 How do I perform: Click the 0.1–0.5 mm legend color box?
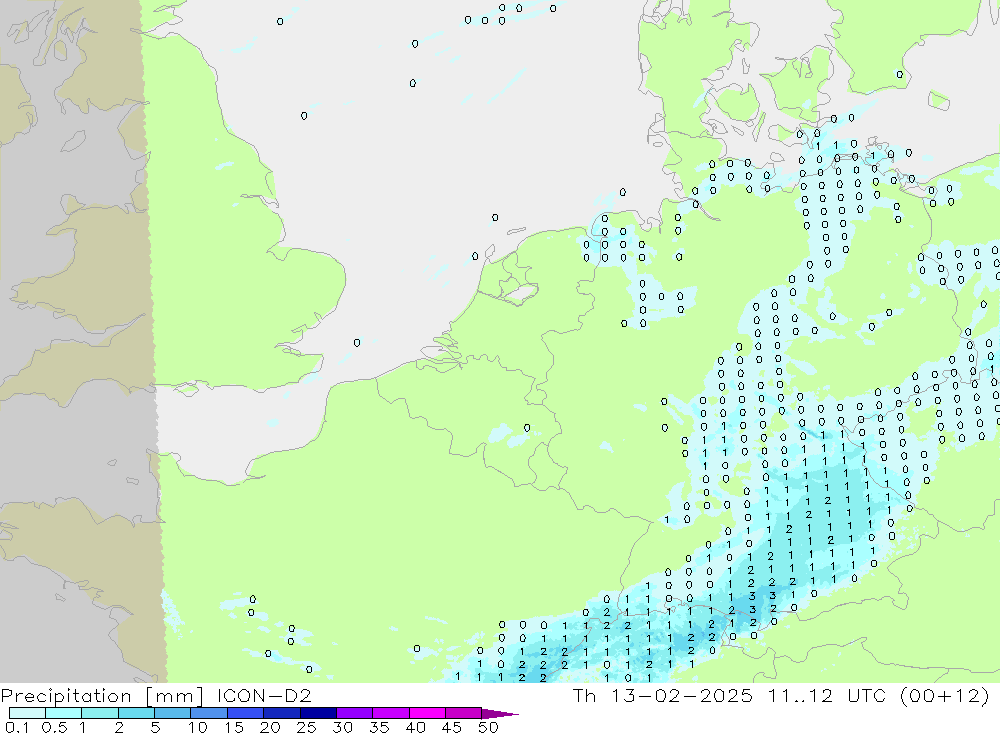click(27, 713)
